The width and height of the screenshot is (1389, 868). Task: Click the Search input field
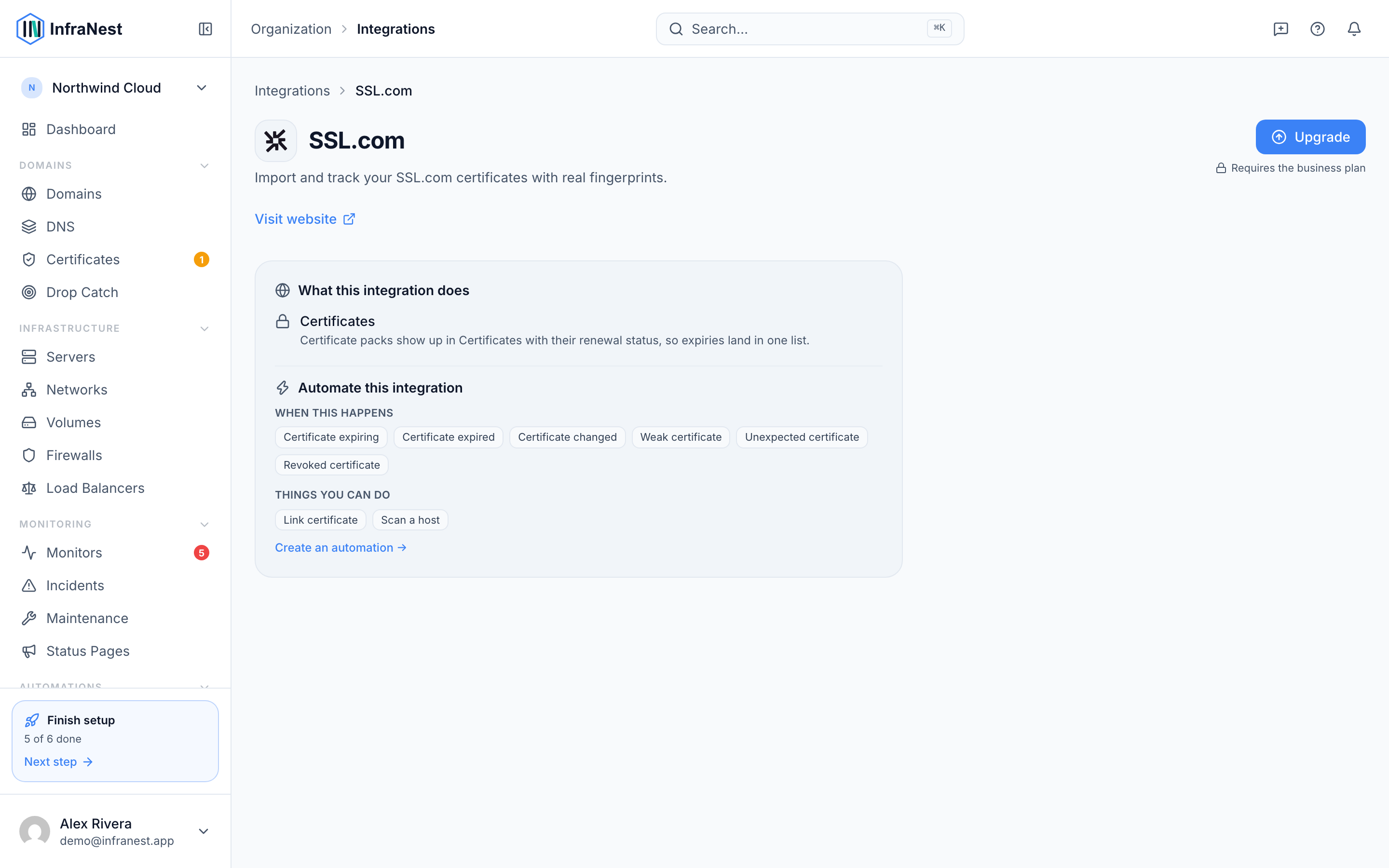click(810, 29)
